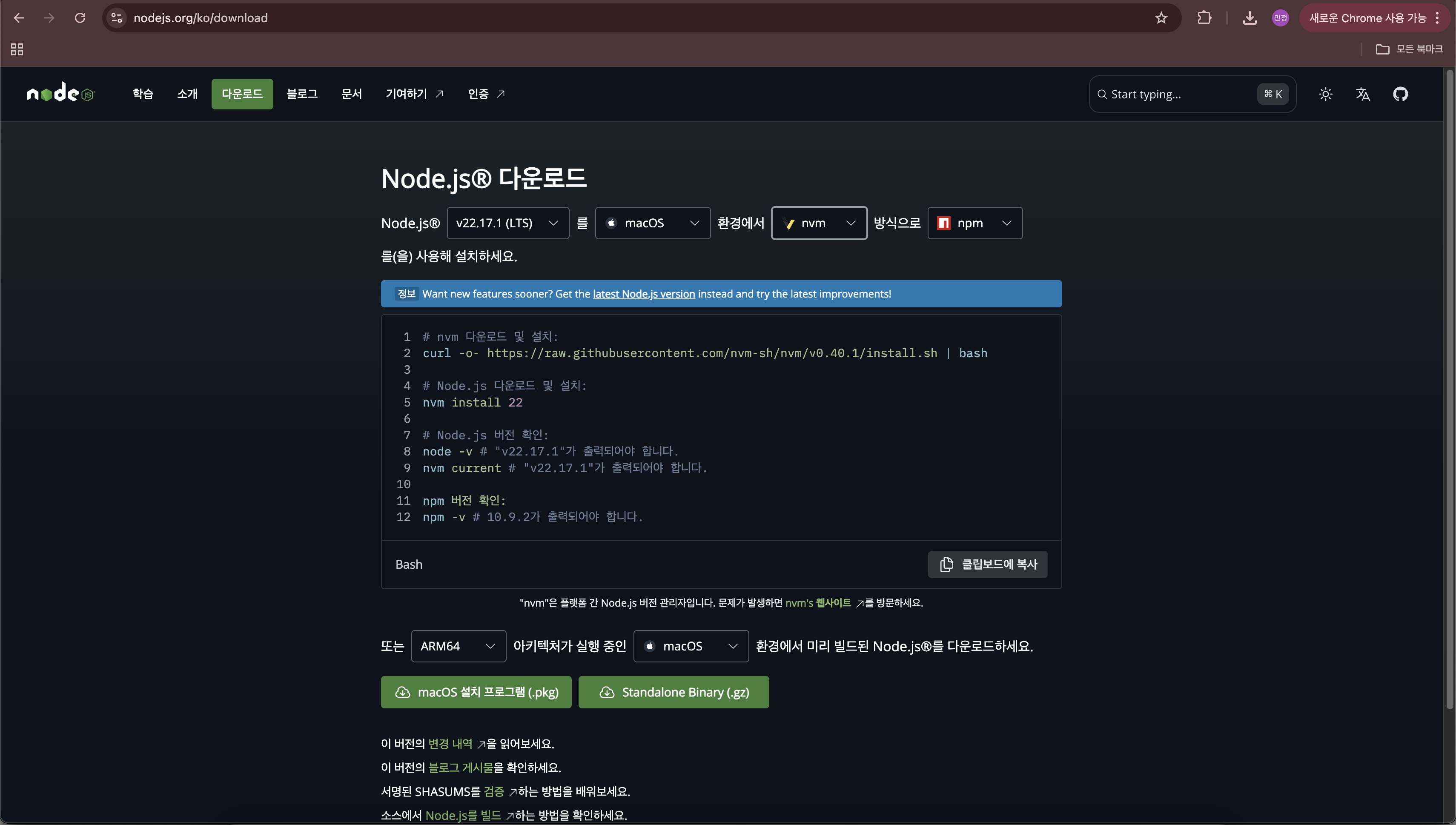1456x825 pixels.
Task: Open site information icon in the address bar
Action: [117, 18]
